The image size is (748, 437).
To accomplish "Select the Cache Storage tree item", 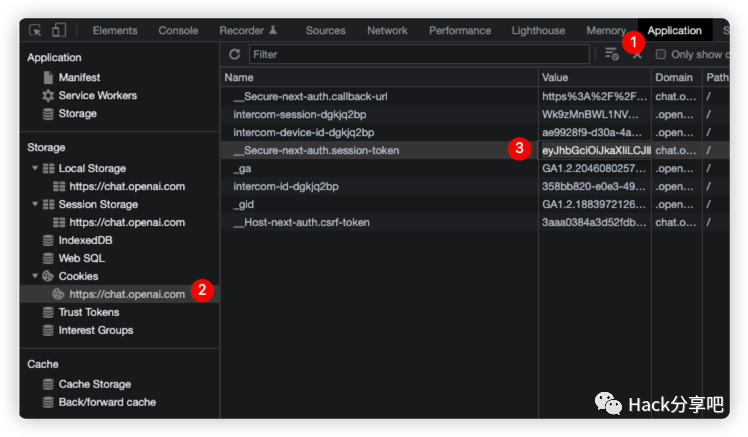I will (94, 384).
